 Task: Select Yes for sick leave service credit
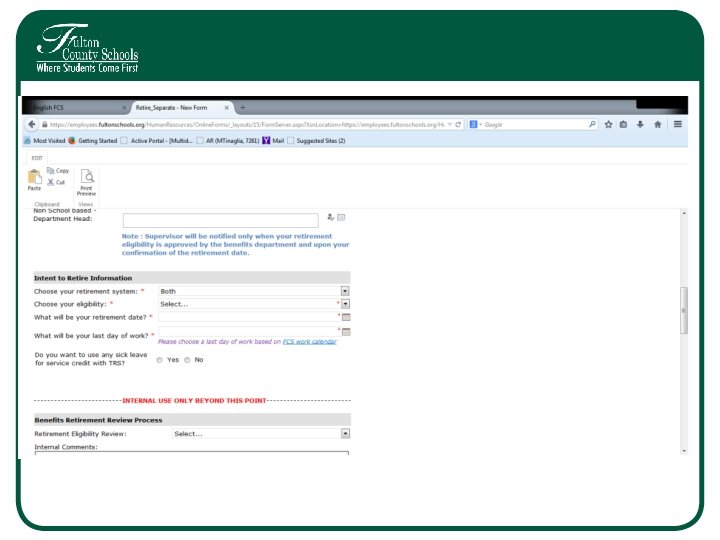[x=159, y=360]
